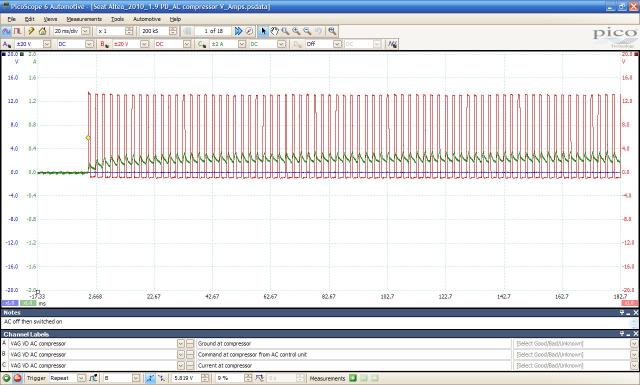Screen dimensions: 640x385
Task: Toggle the rising edge trigger button
Action: [150, 378]
